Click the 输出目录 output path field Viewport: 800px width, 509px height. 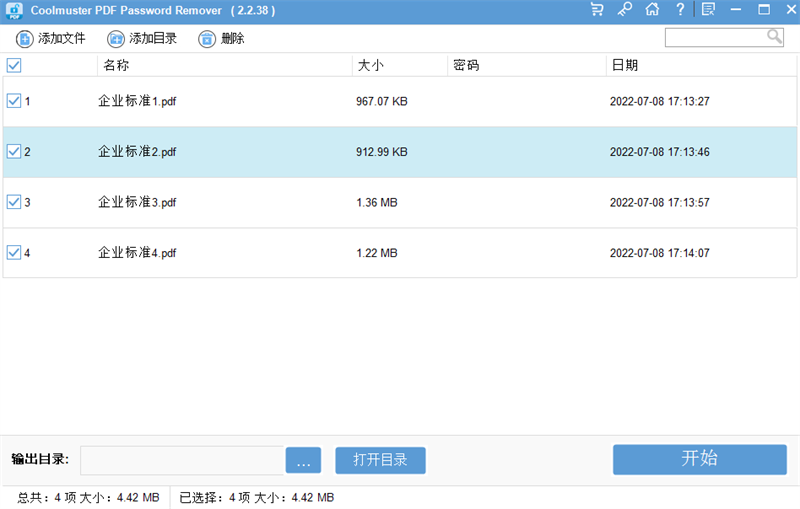click(182, 460)
